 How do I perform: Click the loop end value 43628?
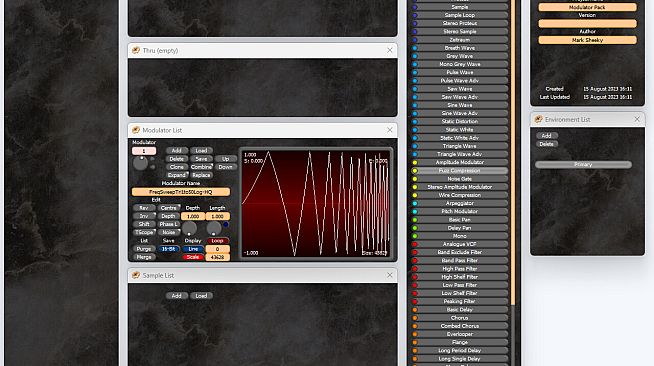[217, 257]
